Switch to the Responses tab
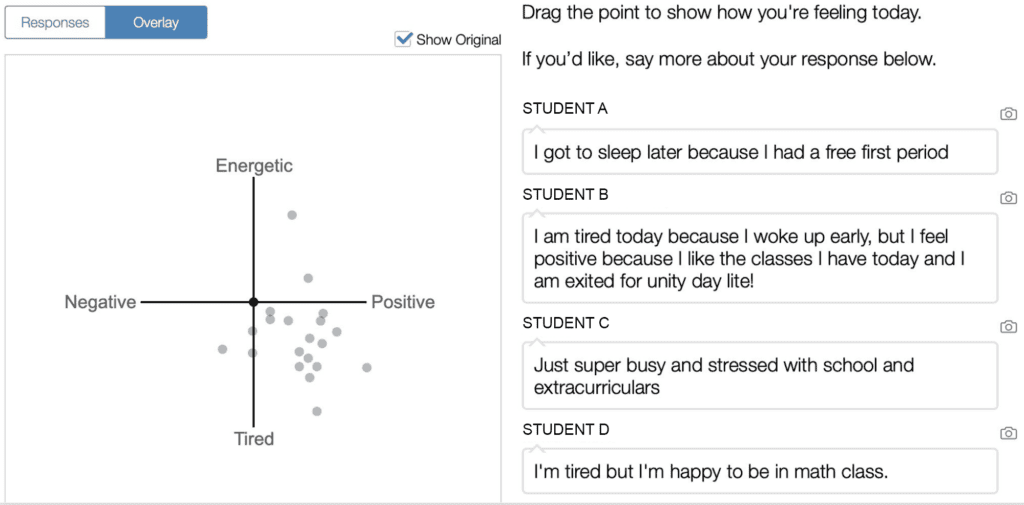The image size is (1024, 505). click(x=55, y=23)
